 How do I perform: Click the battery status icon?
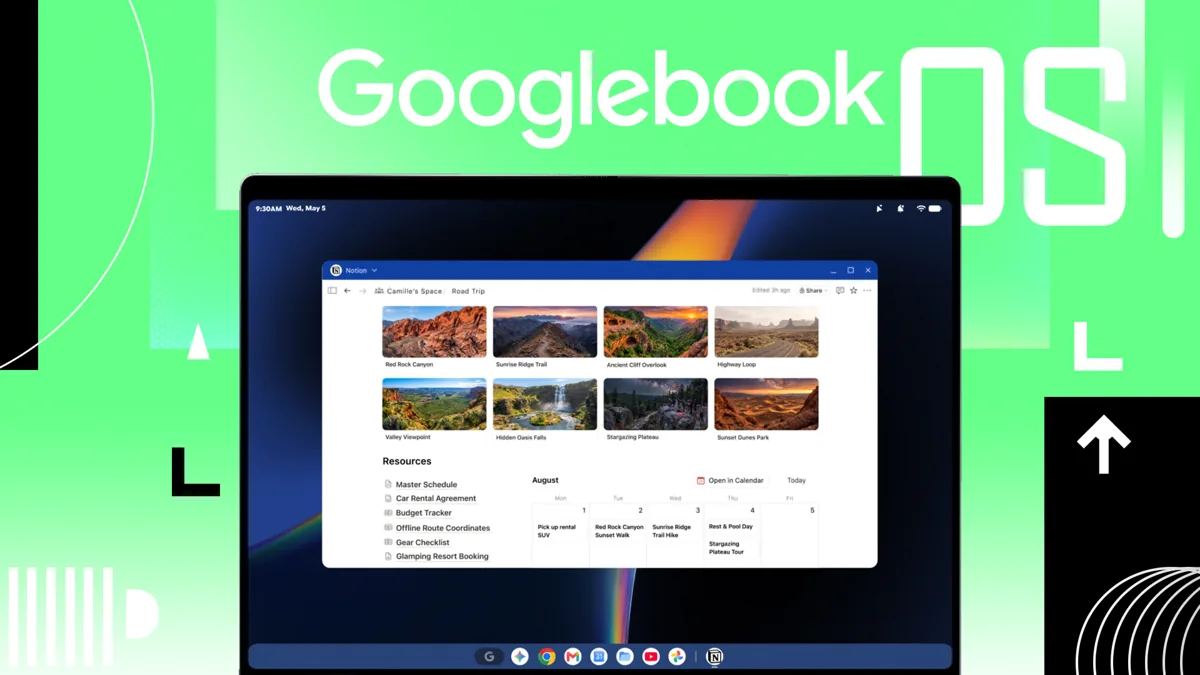tap(935, 209)
